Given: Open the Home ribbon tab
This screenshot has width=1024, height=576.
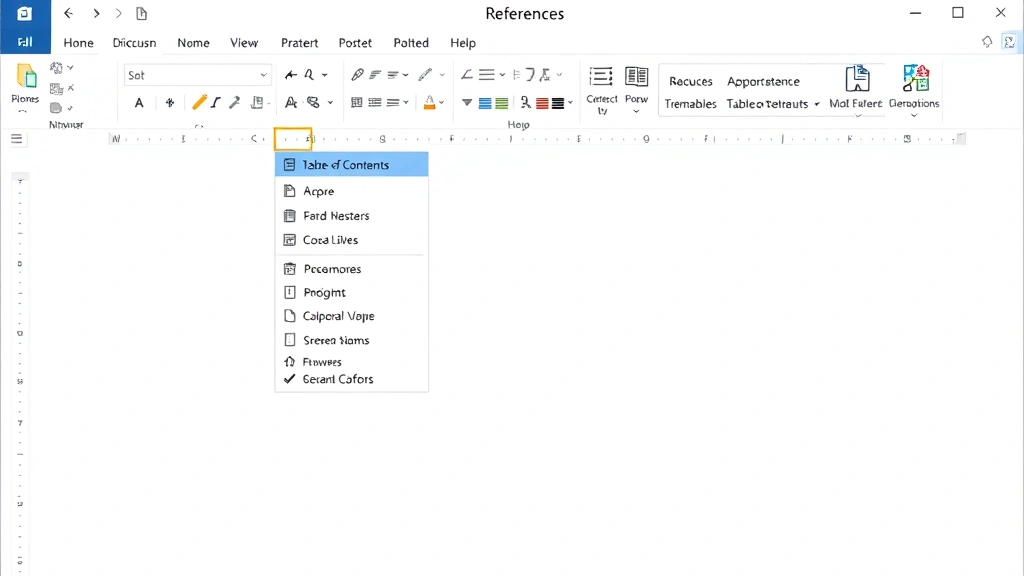Looking at the screenshot, I should tap(78, 43).
